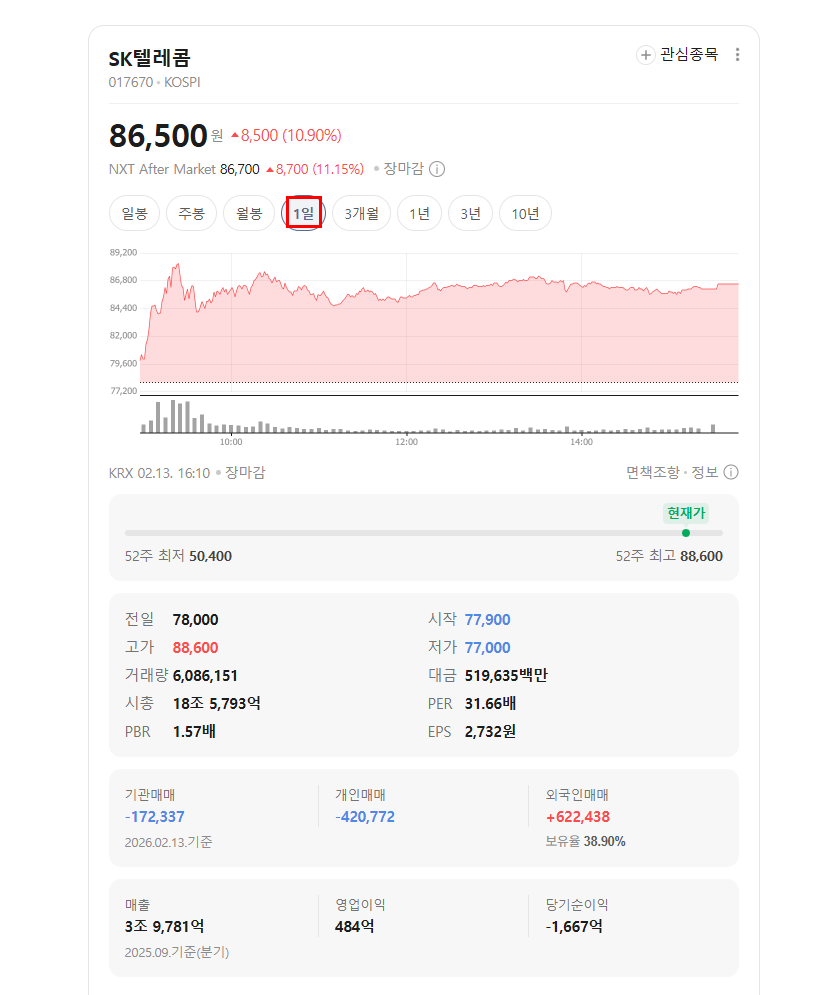816x995 pixels.
Task: Open the 정보 link near chart
Action: pyautogui.click(x=704, y=472)
